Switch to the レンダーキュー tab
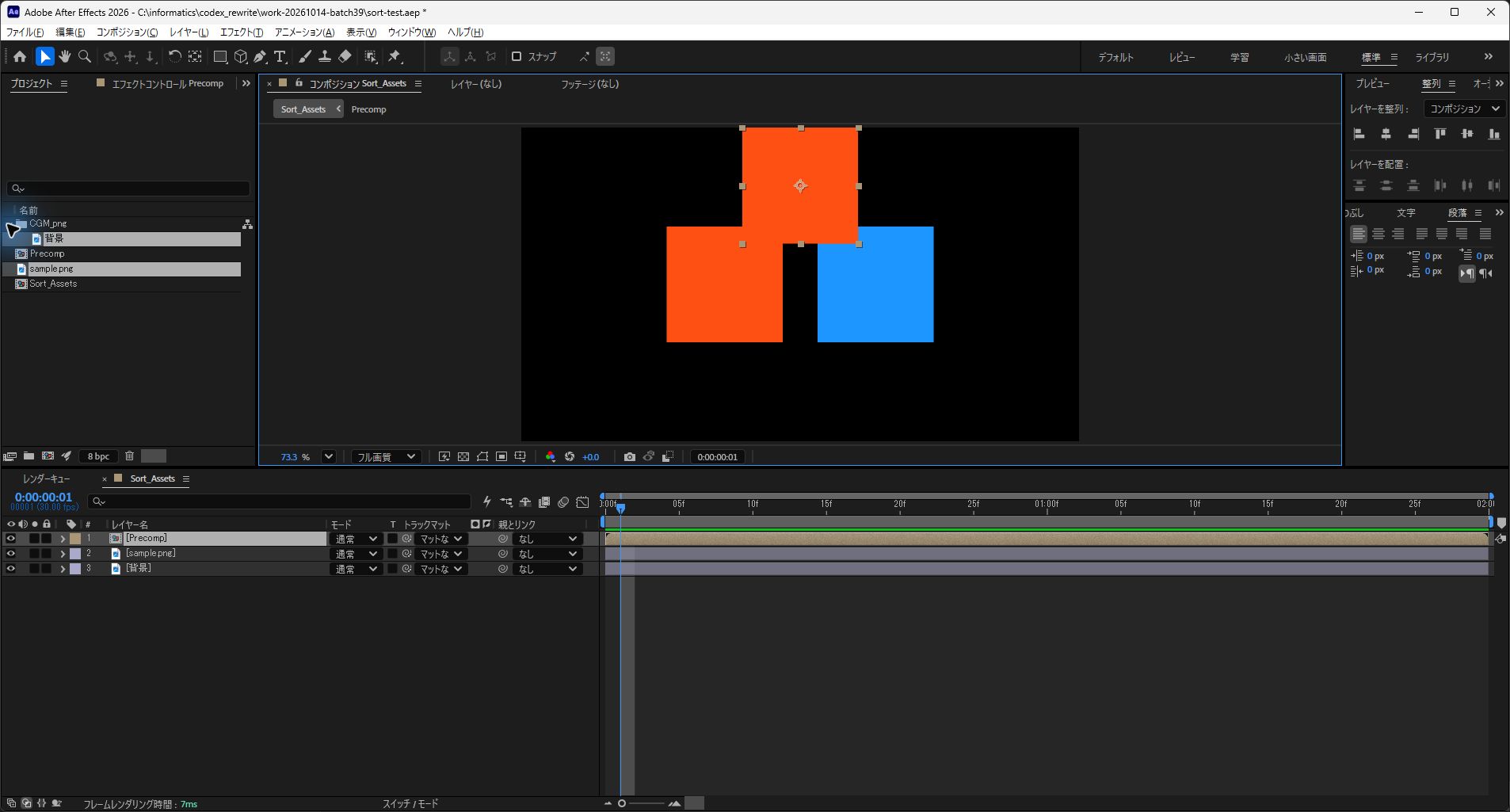The width and height of the screenshot is (1510, 812). [x=46, y=478]
